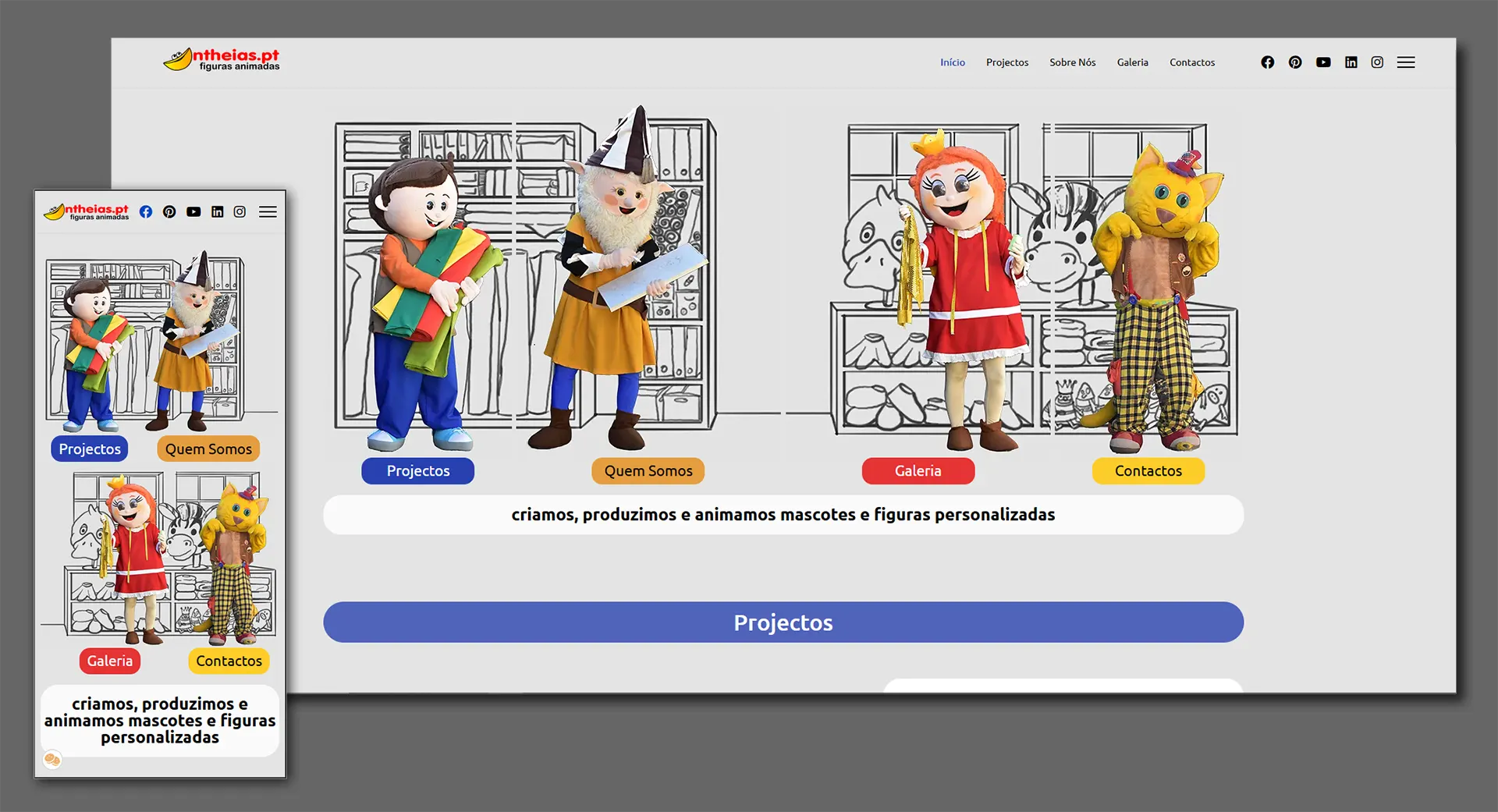Click the ontheias.pt banana logo

coord(221,59)
